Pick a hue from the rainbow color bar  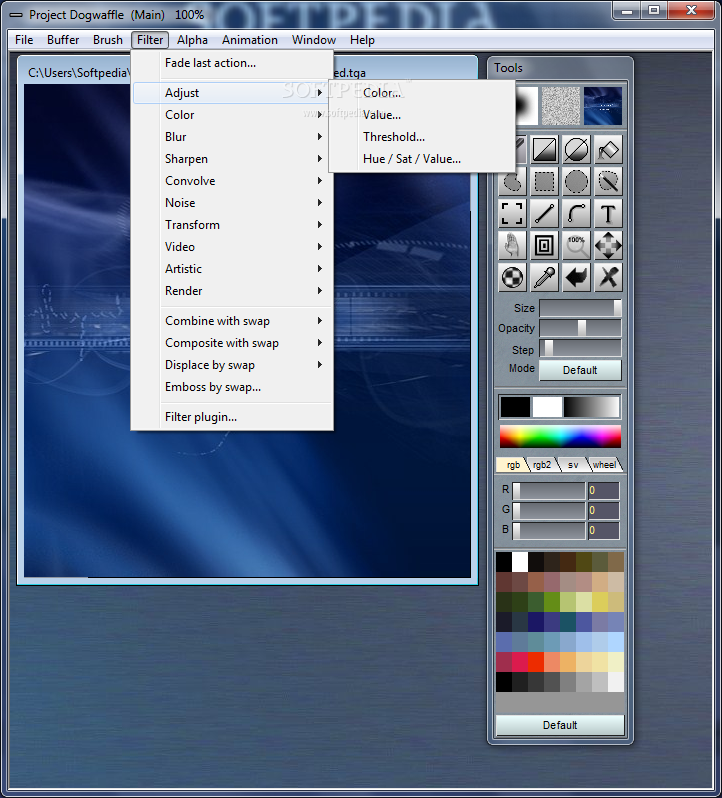(560, 437)
